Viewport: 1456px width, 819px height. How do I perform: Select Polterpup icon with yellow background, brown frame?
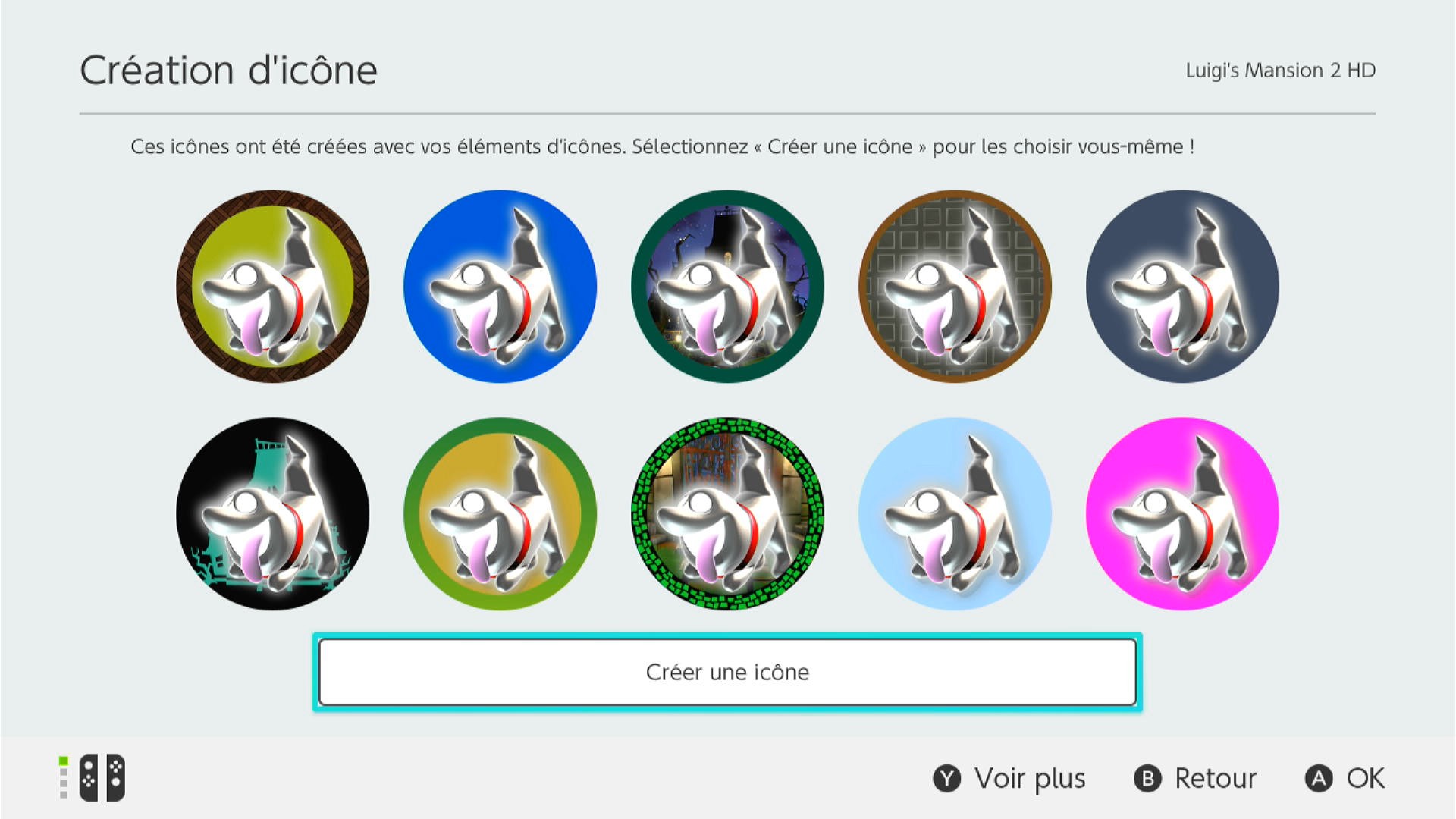click(273, 287)
